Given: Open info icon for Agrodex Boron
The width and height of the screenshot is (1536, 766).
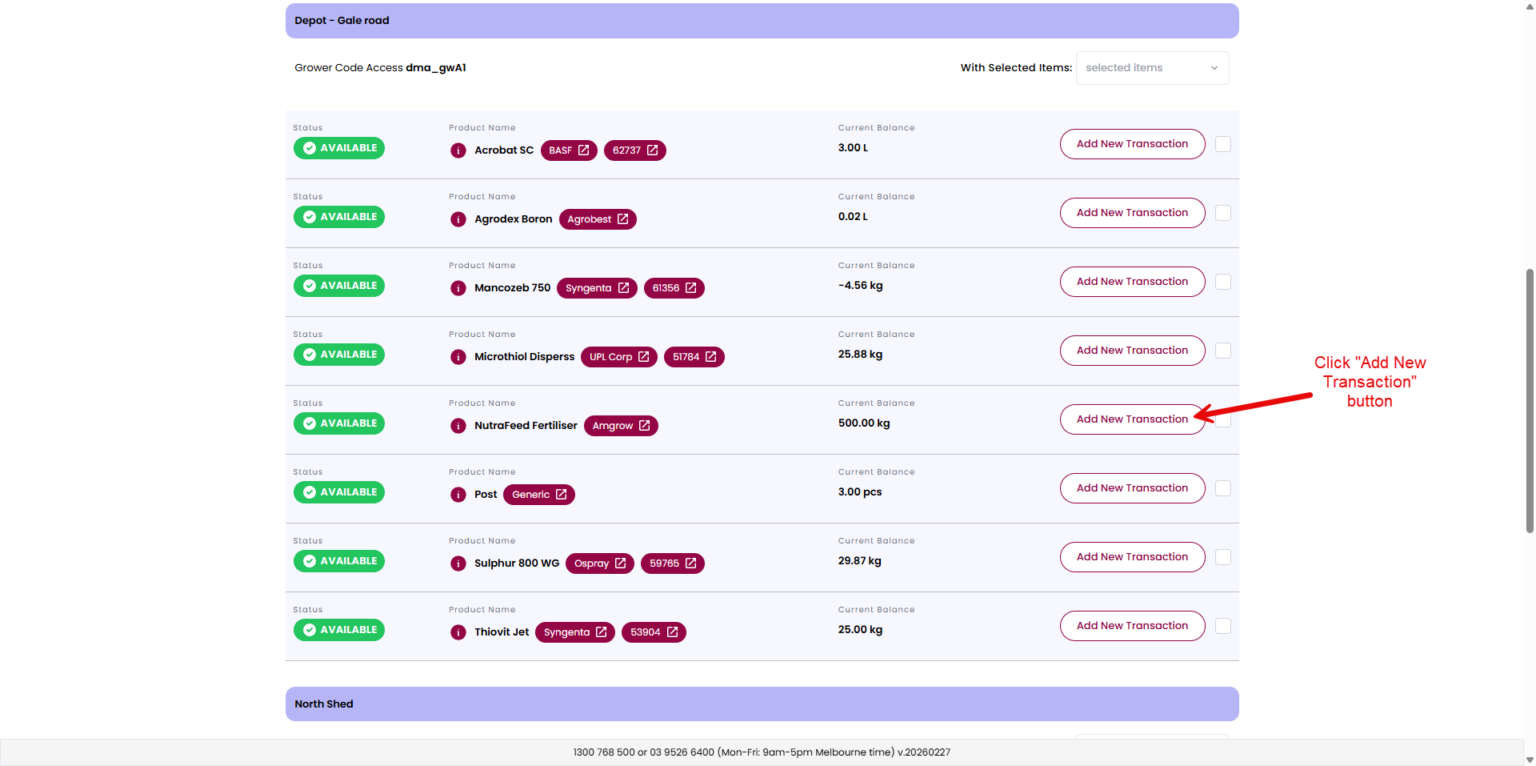Looking at the screenshot, I should pyautogui.click(x=458, y=219).
